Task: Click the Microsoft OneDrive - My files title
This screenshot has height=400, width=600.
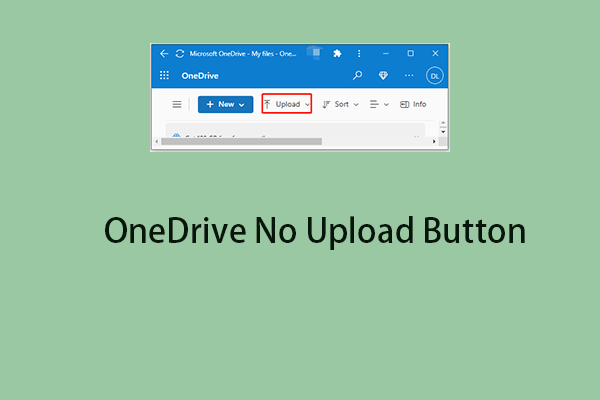Action: pos(243,54)
